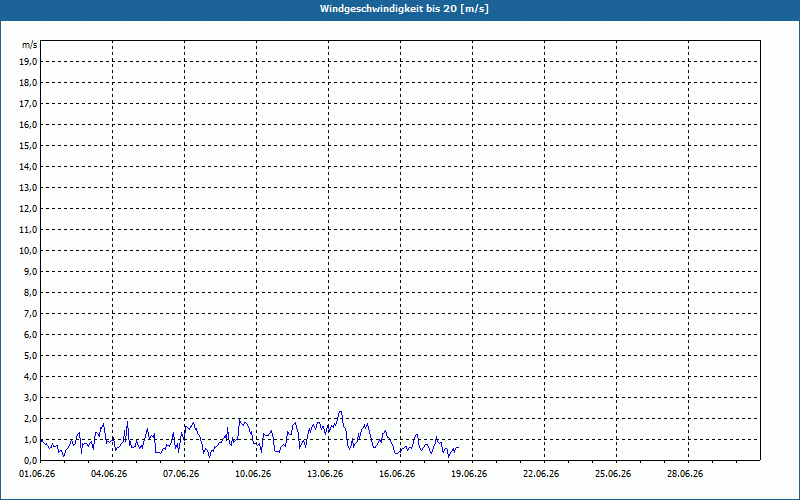Click the y-axis label '1,0'
The height and width of the screenshot is (500, 800).
coord(31,440)
